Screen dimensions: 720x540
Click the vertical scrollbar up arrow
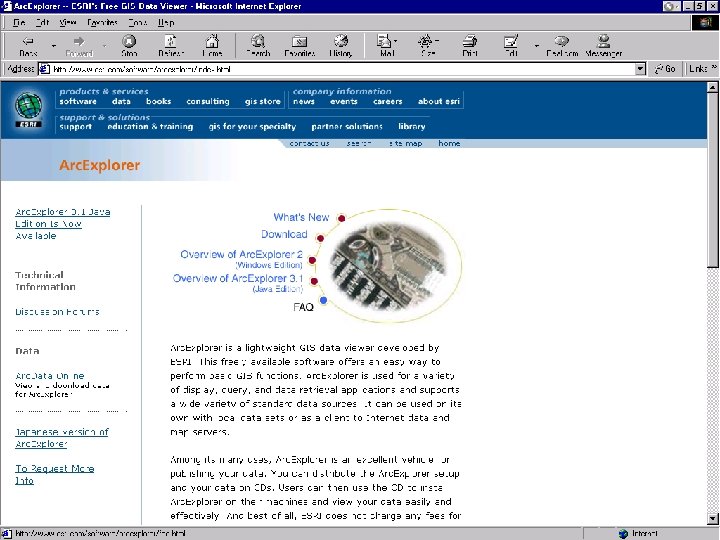(712, 87)
